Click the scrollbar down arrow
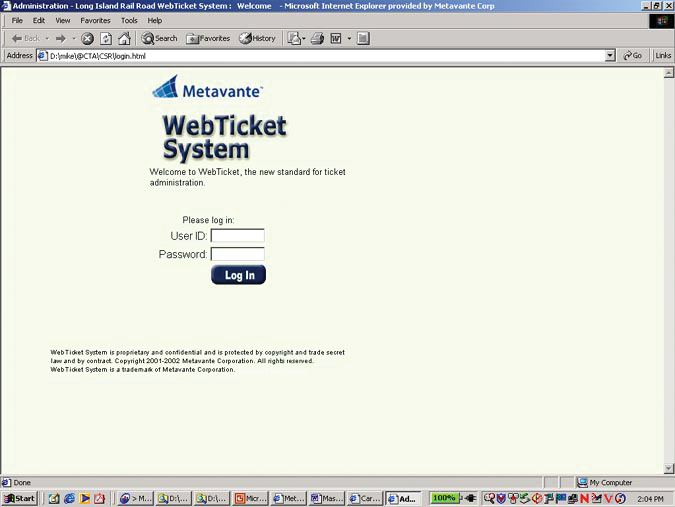This screenshot has width=675, height=507. tap(669, 468)
